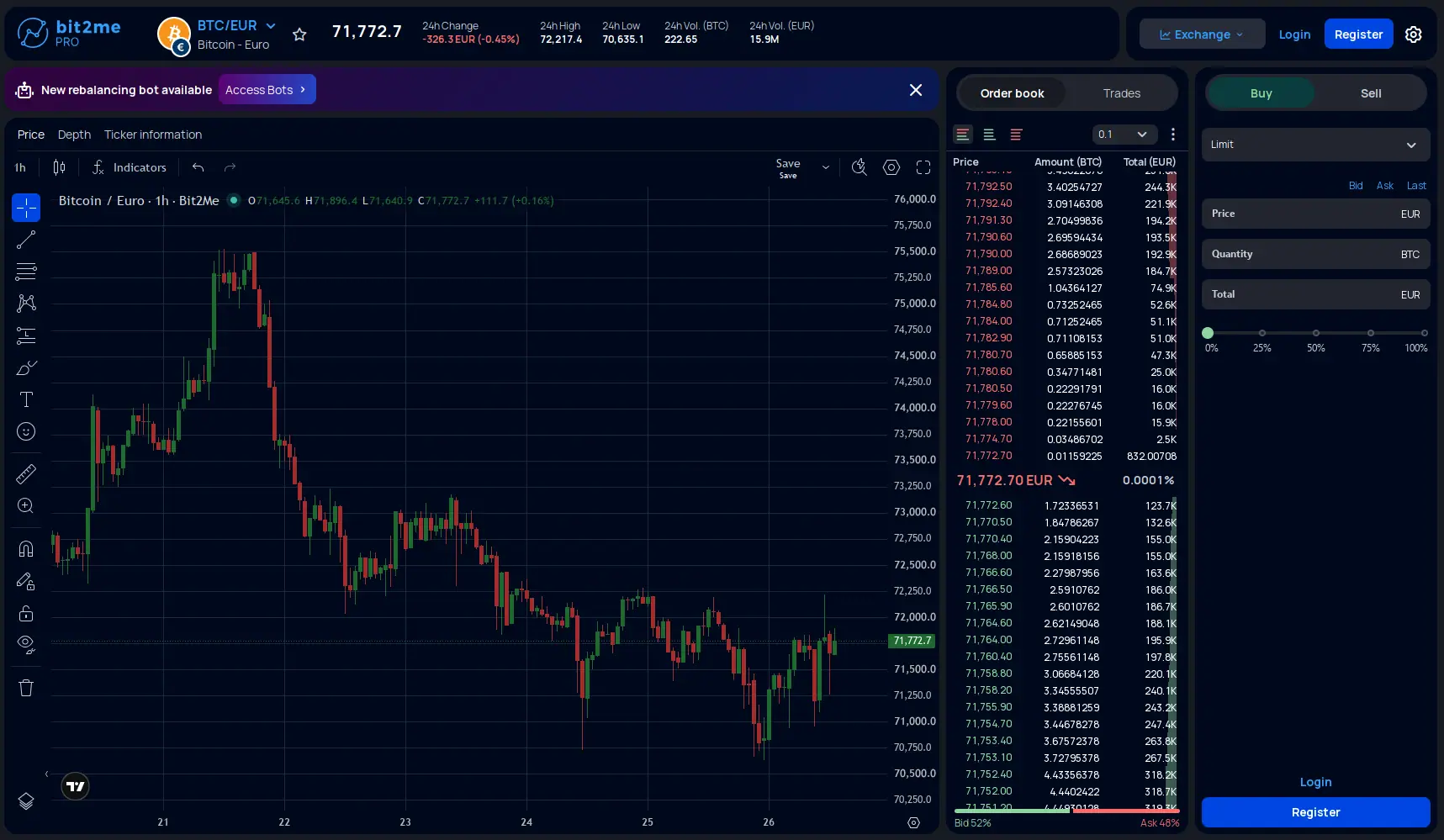
Task: Open the Indicators menu
Action: (x=129, y=167)
